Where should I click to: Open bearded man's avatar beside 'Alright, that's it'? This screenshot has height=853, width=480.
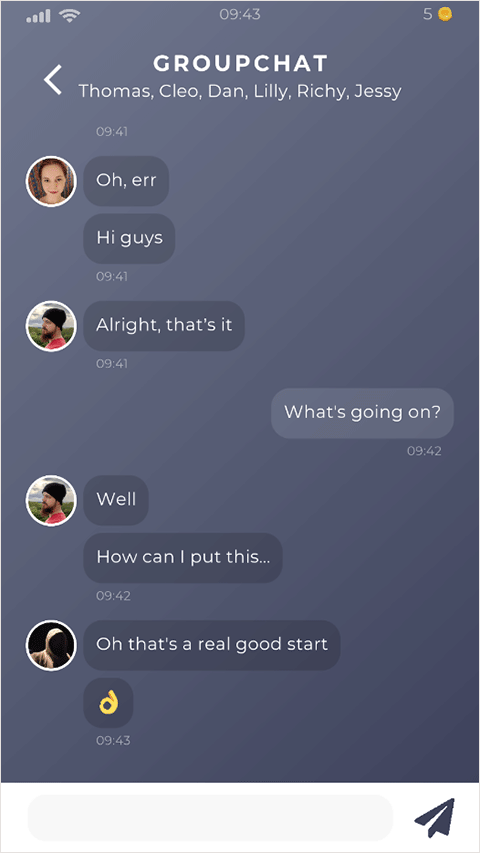[x=51, y=326]
